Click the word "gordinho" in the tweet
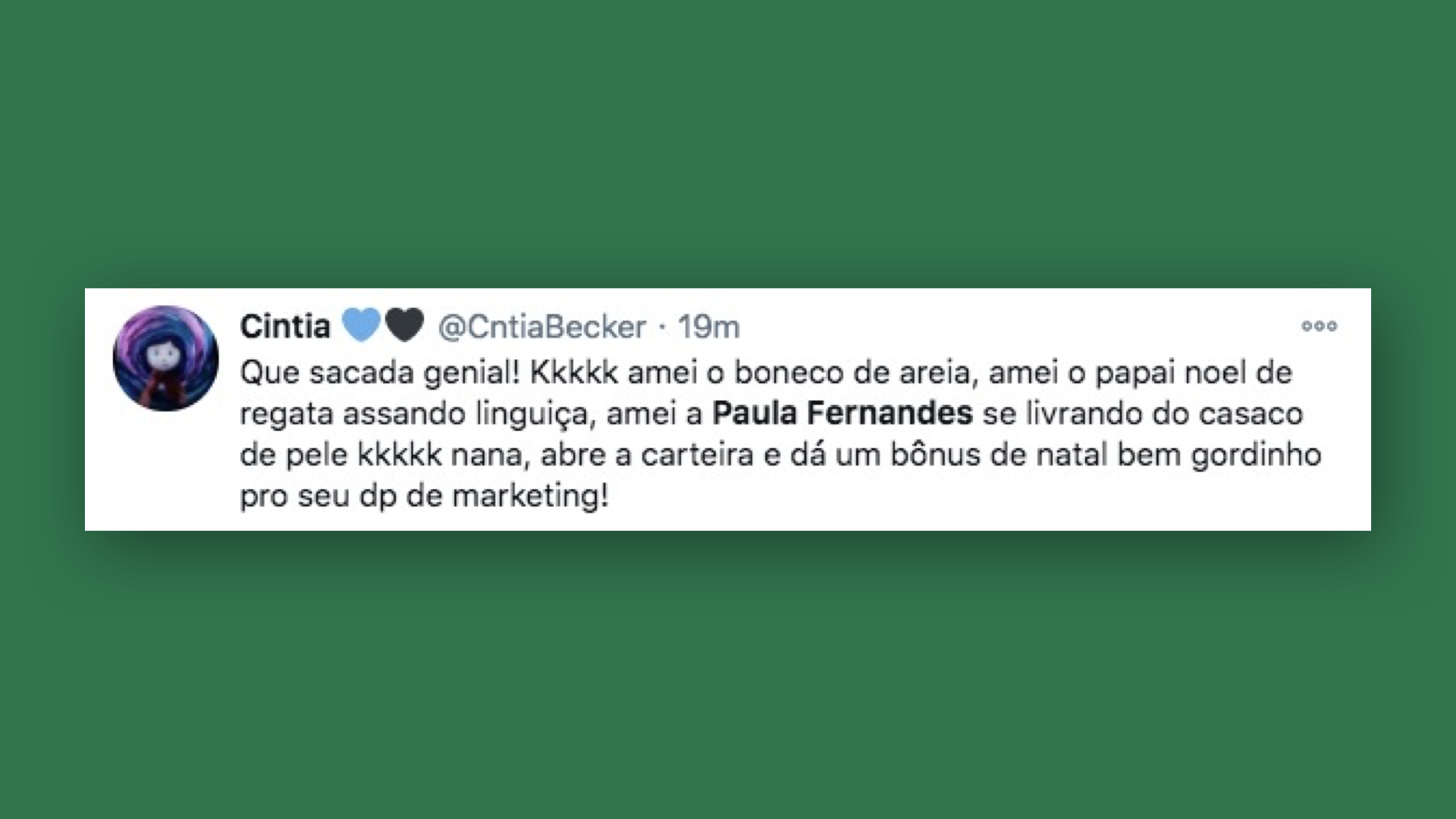 1256,455
